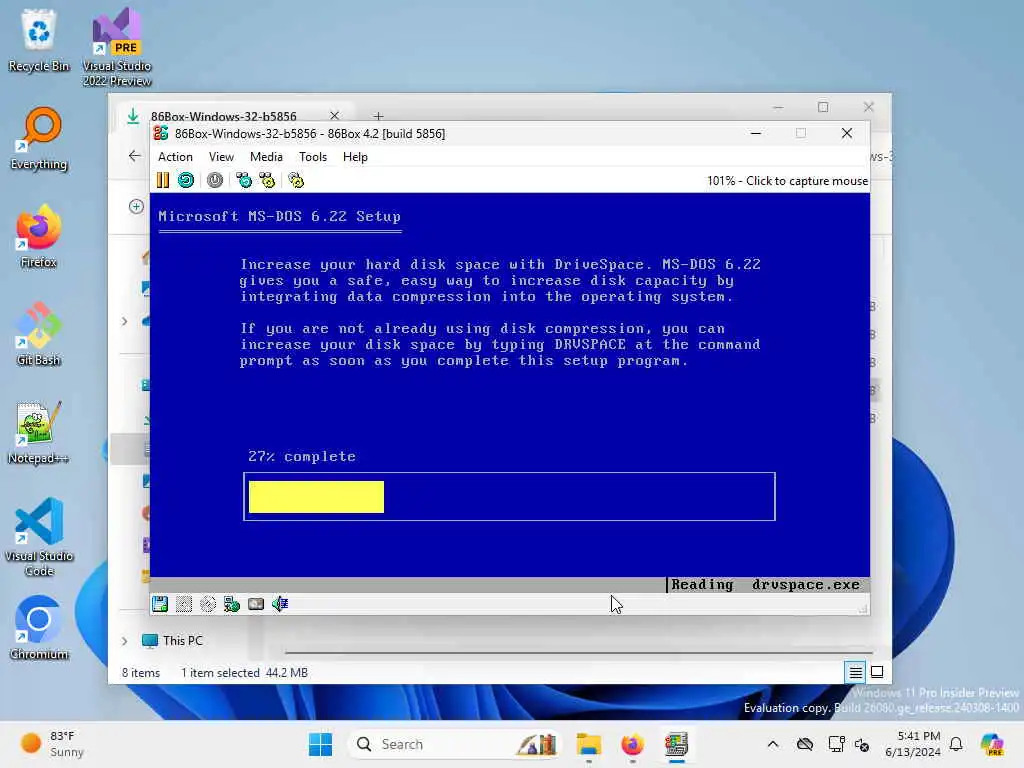Open the Media menu in 86Box
1024x768 pixels.
[x=266, y=157]
